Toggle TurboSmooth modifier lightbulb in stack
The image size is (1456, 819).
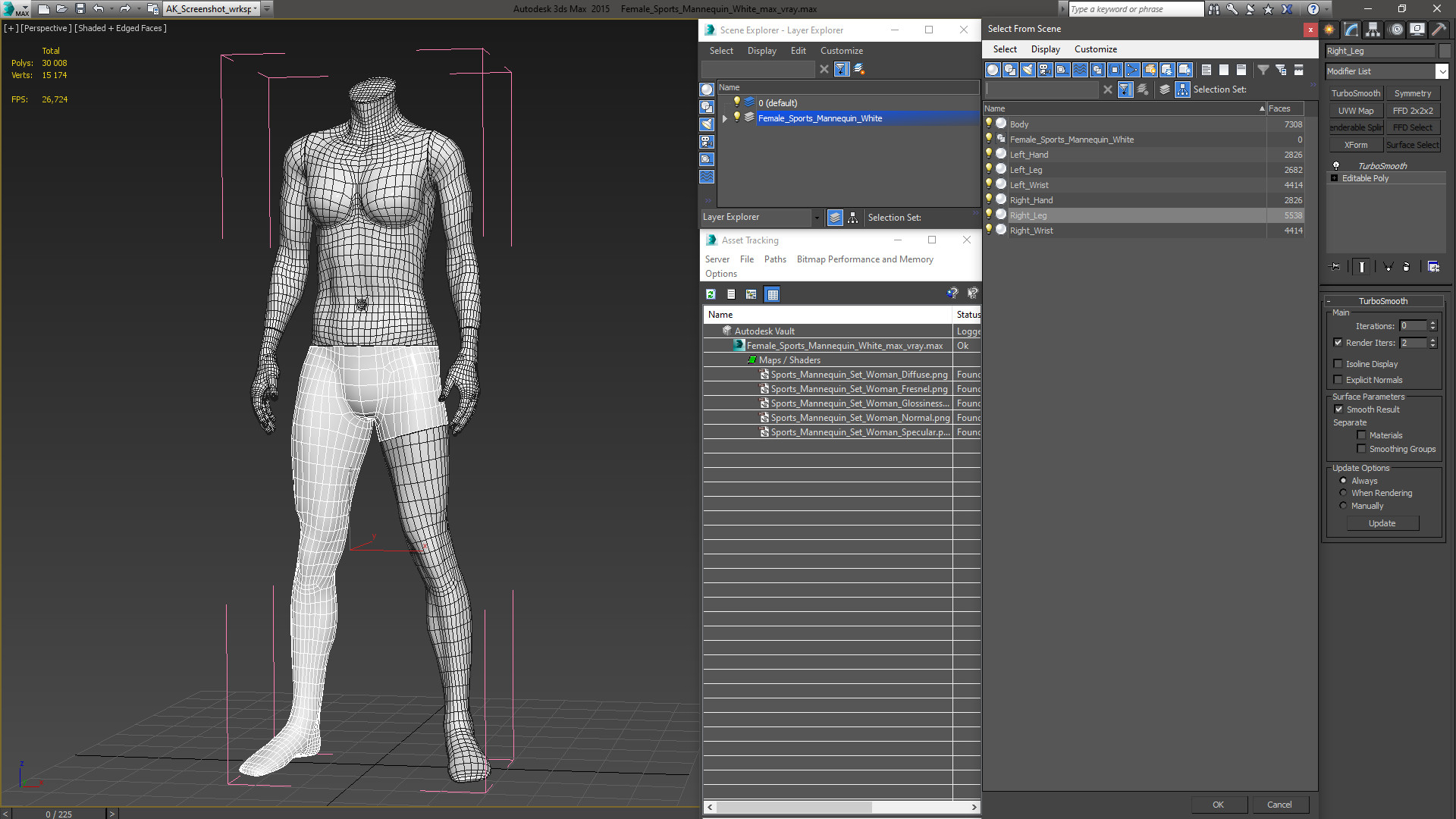1336,165
